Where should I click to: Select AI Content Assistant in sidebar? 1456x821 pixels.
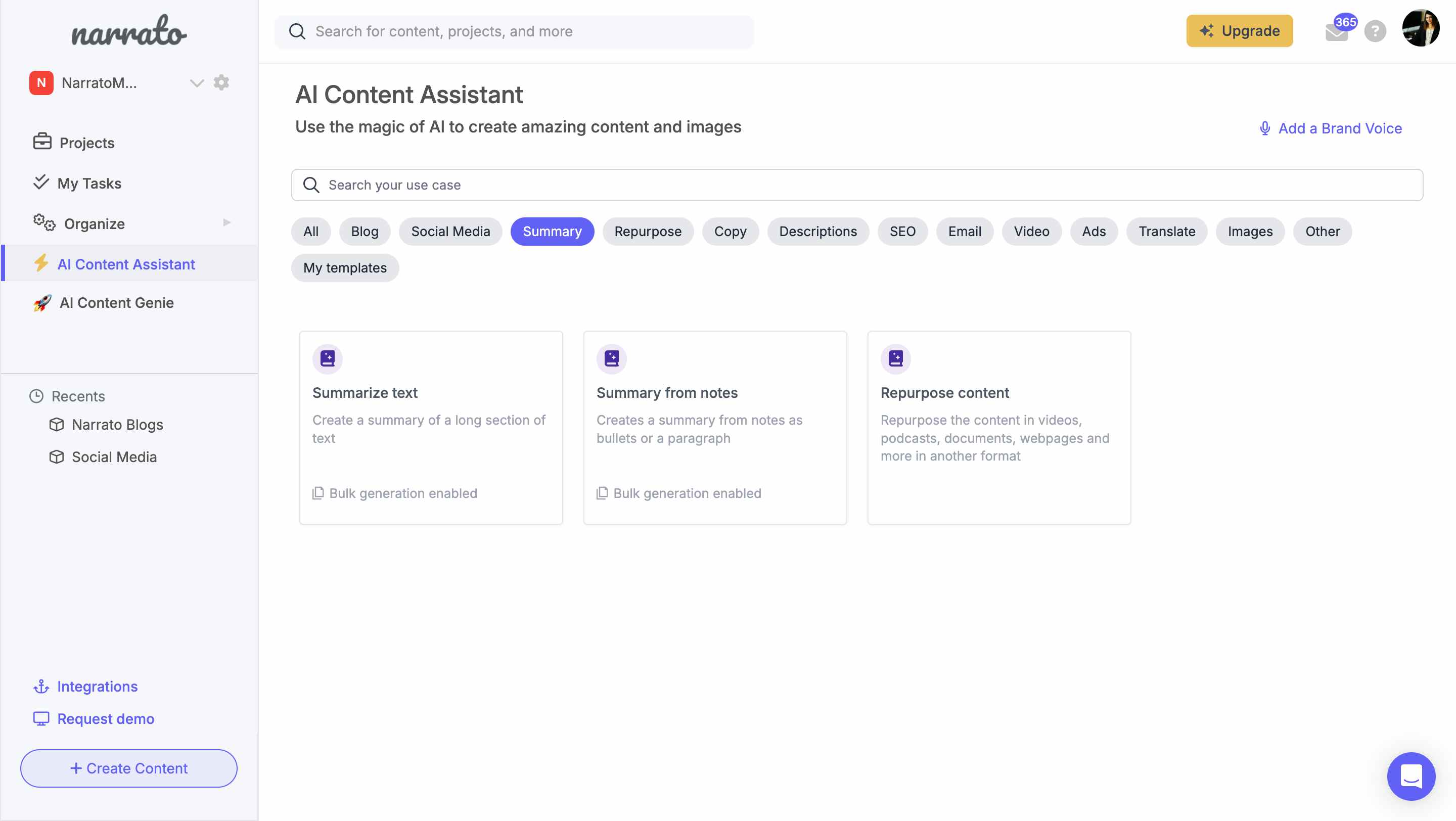click(129, 263)
